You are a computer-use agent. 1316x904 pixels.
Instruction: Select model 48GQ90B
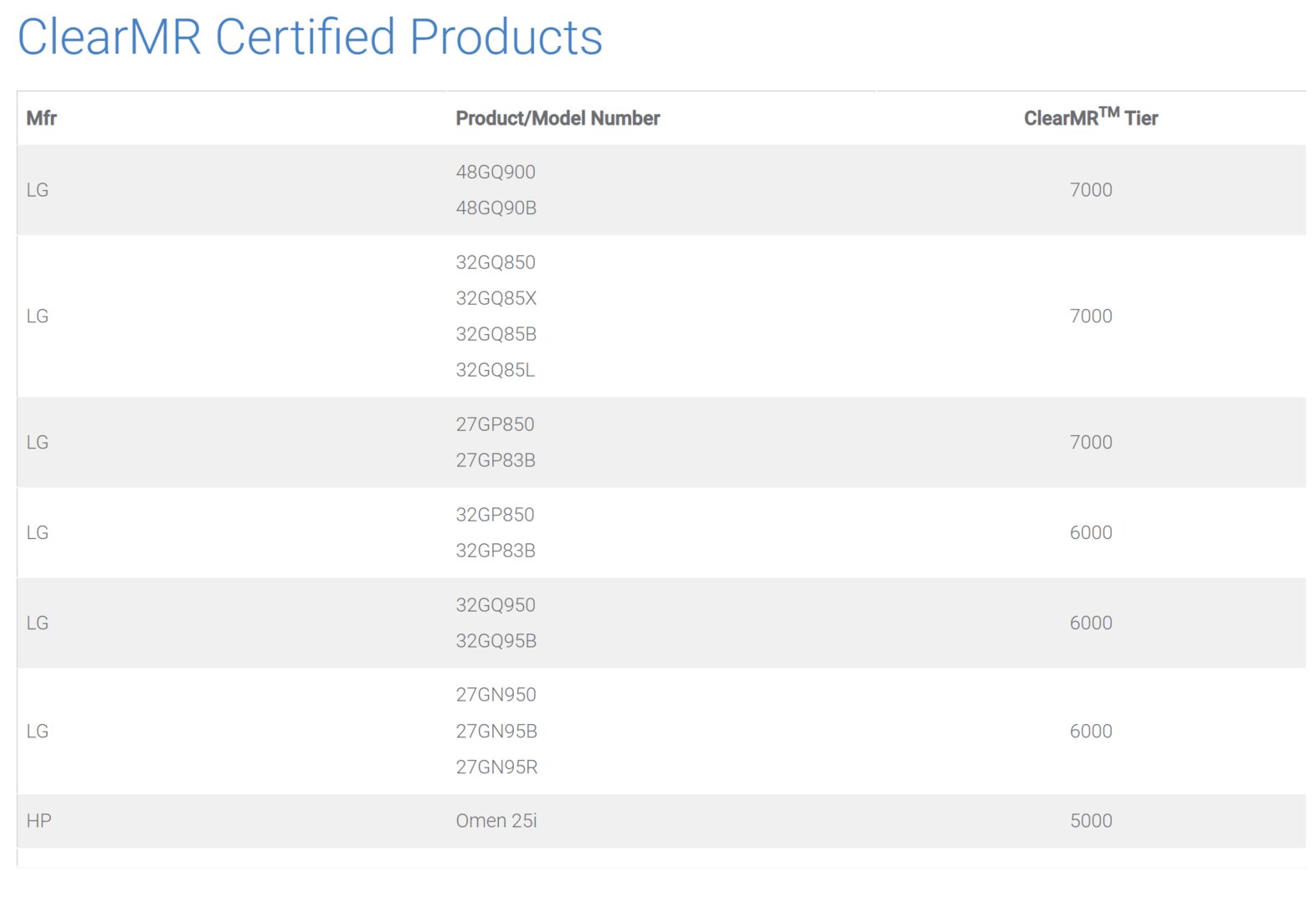click(x=496, y=208)
